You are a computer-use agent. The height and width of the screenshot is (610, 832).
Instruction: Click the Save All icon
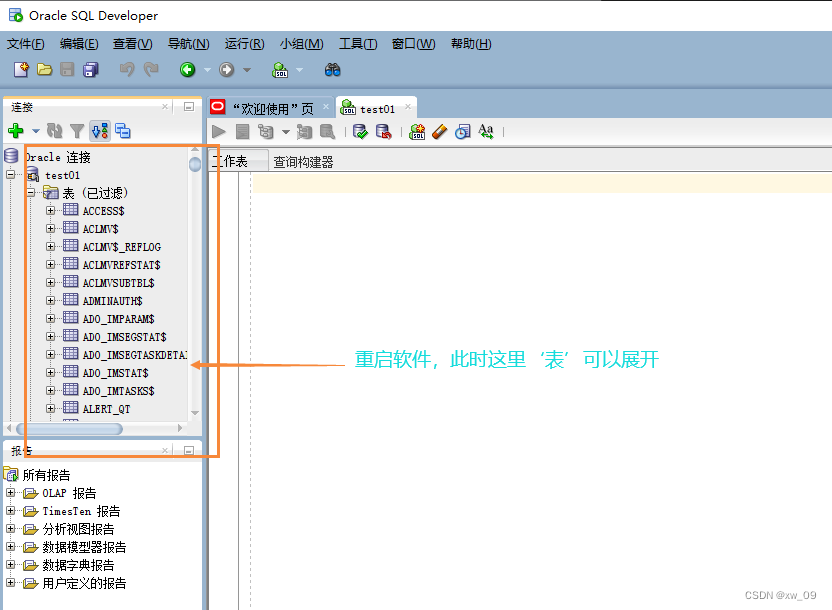point(91,69)
